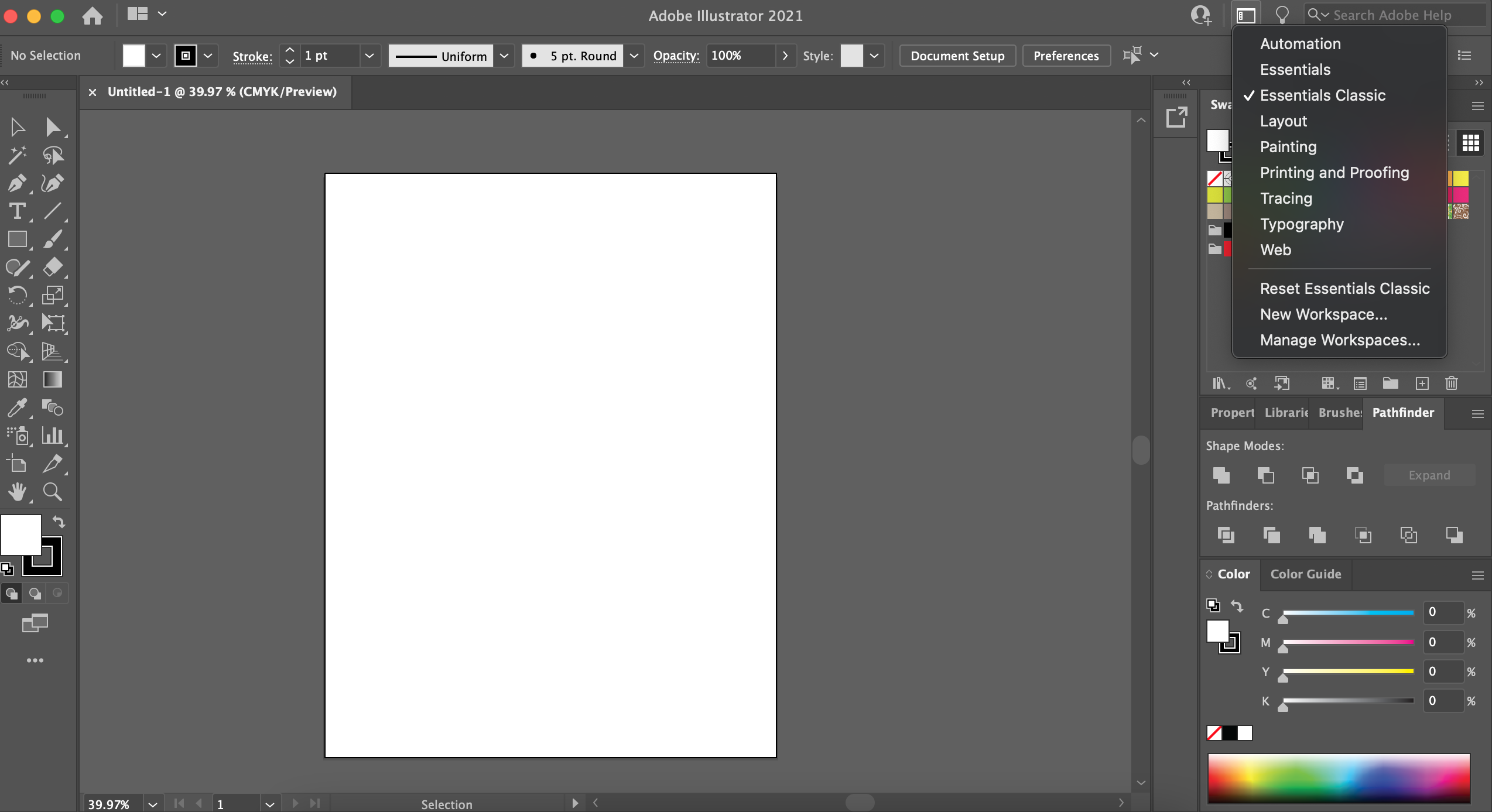
Task: Select the Magic Wand tool
Action: 18,155
